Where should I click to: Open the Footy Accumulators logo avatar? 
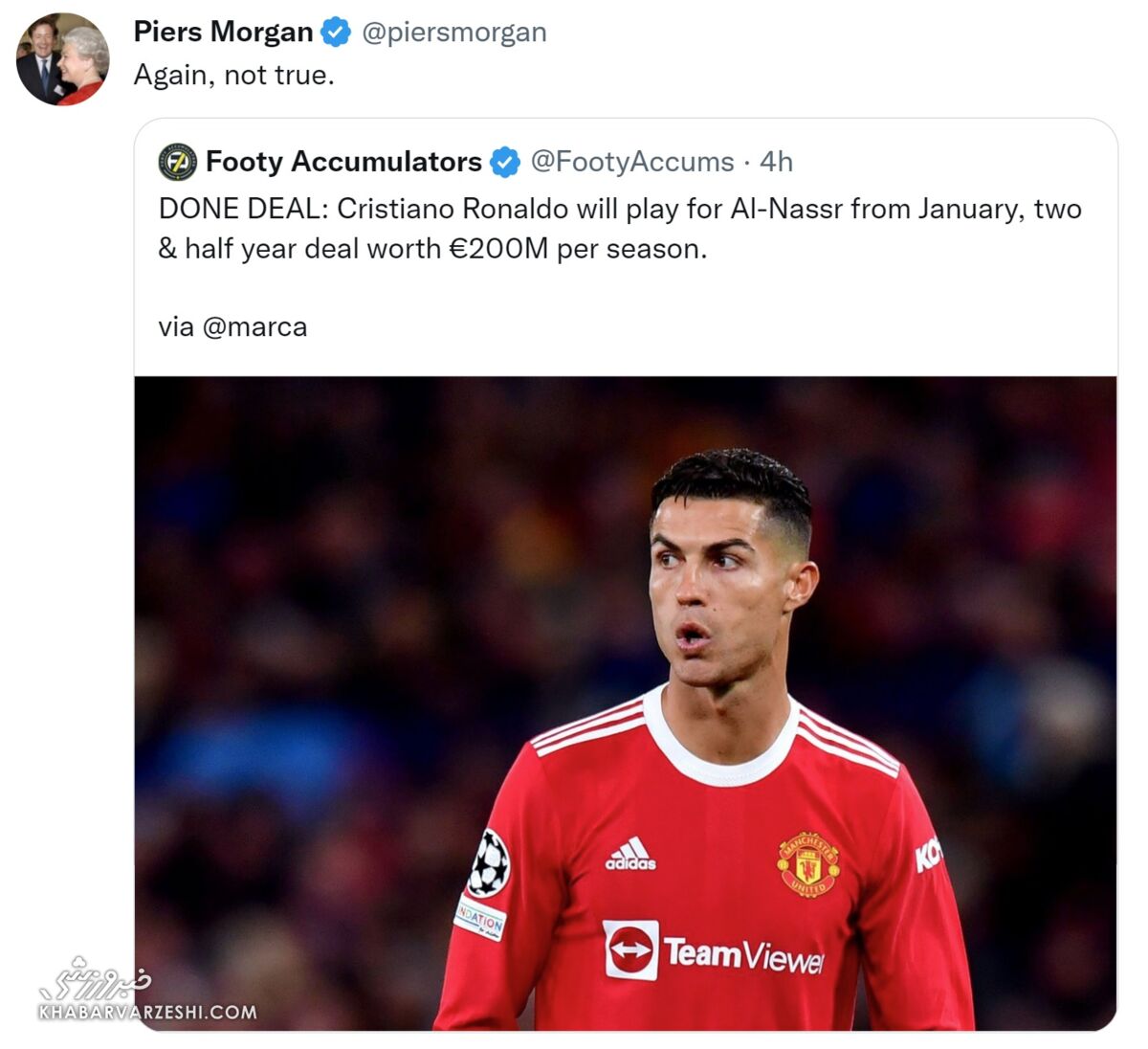coord(178,162)
